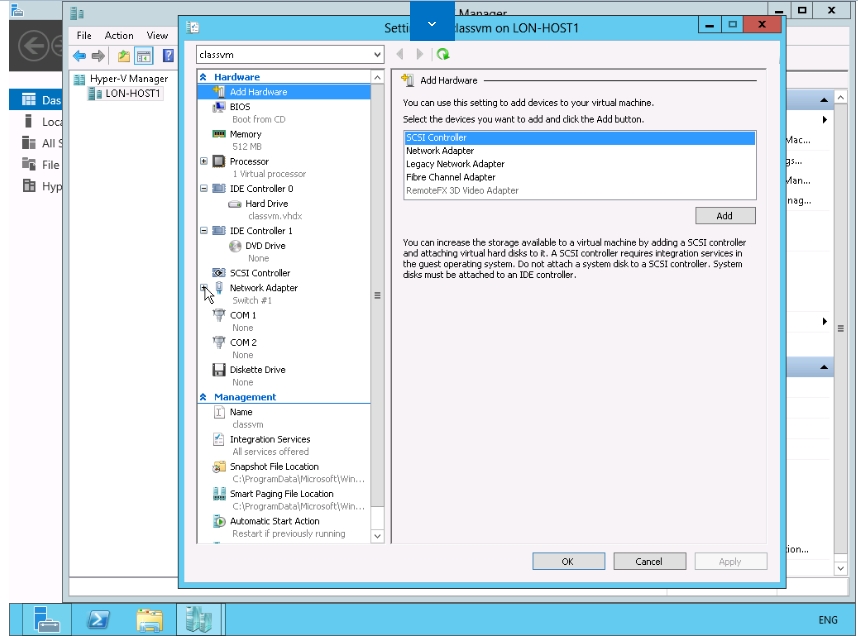Click the IDE Controller 1 icon

click(219, 231)
